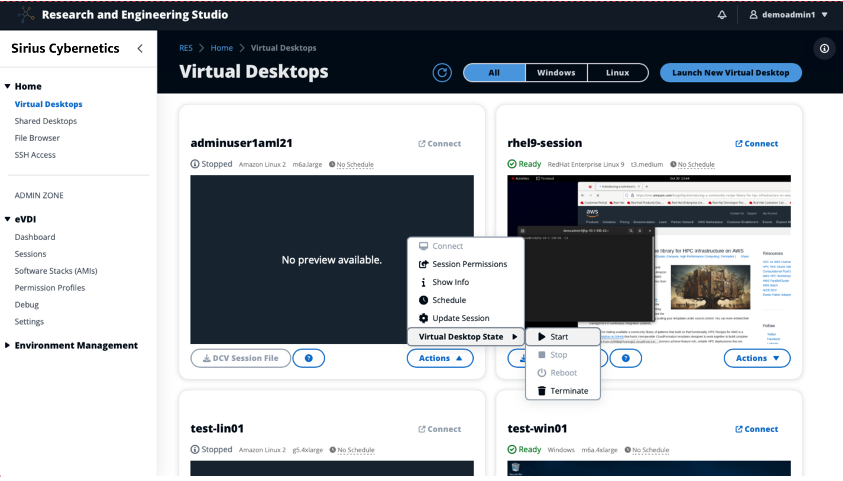Open Session Permissions from Actions menu
This screenshot has width=843, height=481.
point(468,264)
